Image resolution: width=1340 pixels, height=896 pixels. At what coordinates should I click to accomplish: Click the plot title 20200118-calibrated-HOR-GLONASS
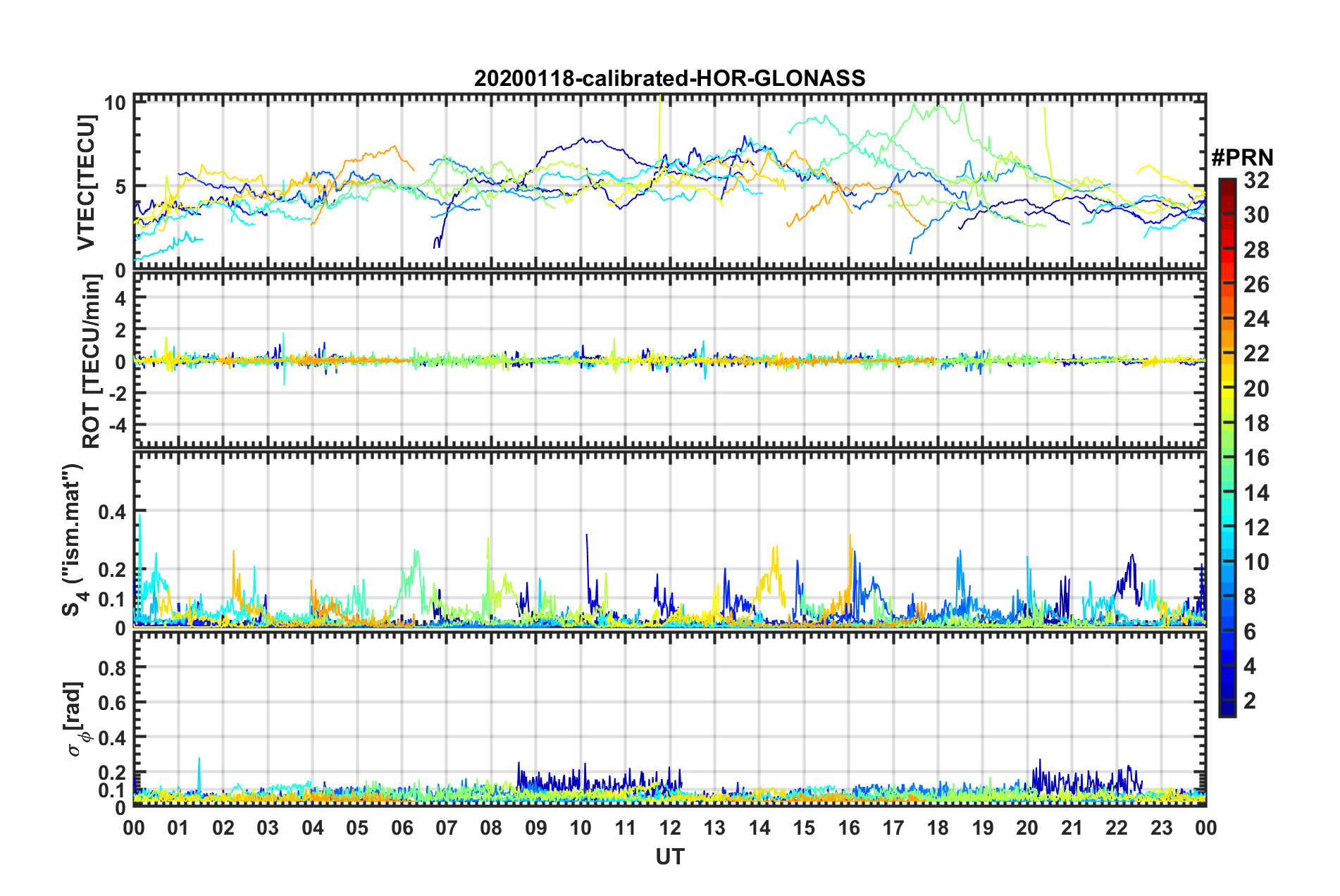tap(669, 78)
